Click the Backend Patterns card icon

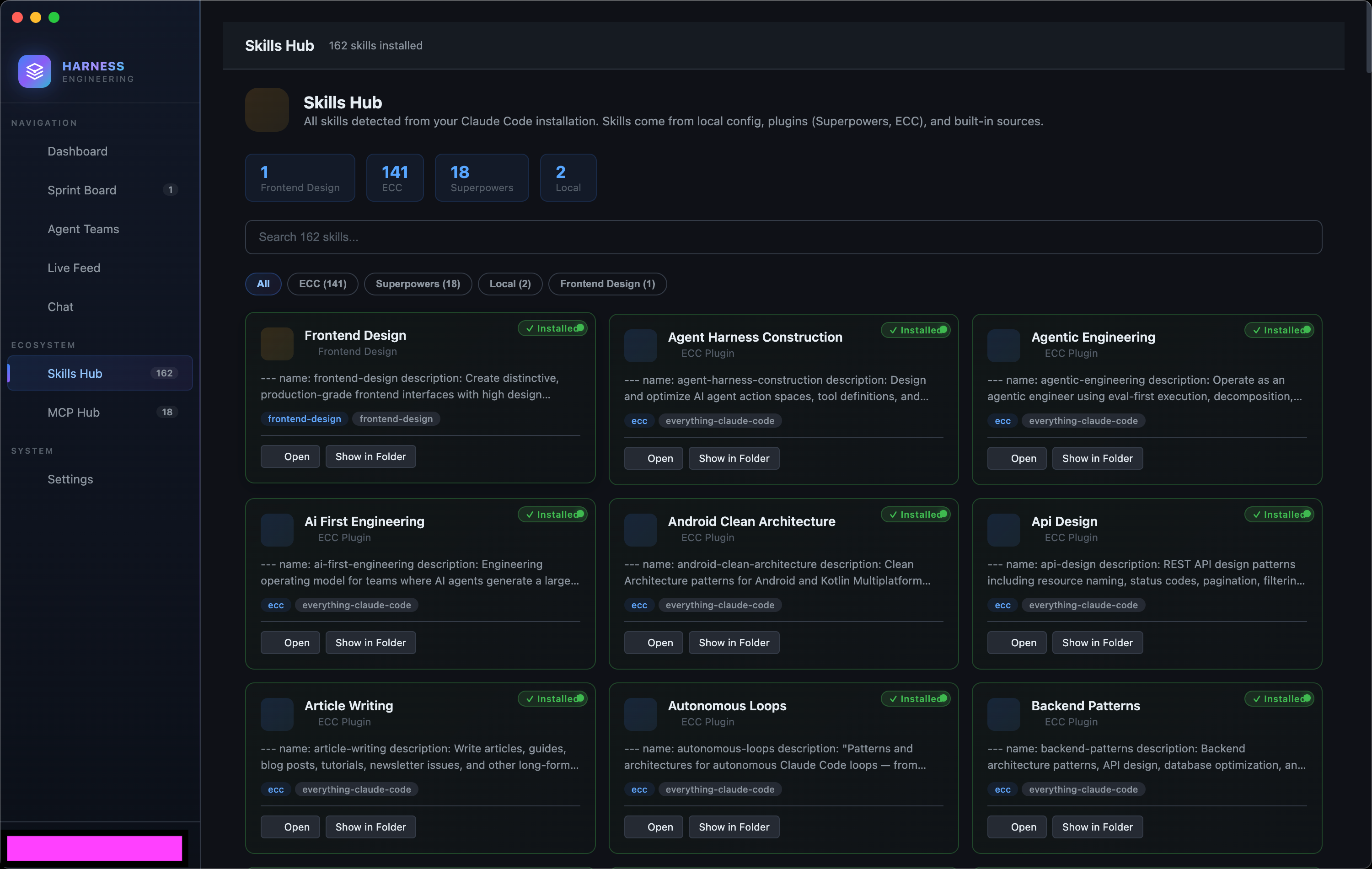click(1003, 714)
